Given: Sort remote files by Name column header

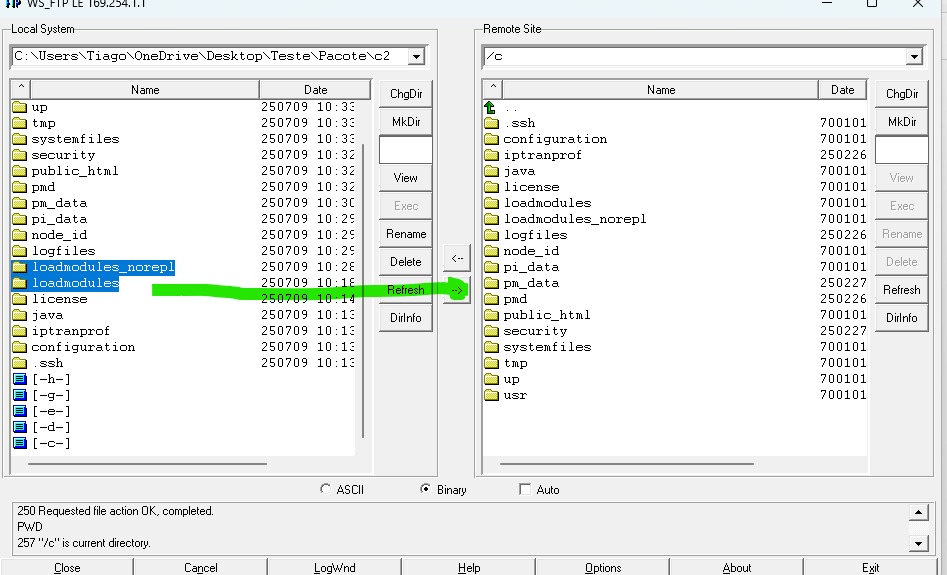Looking at the screenshot, I should coord(661,90).
